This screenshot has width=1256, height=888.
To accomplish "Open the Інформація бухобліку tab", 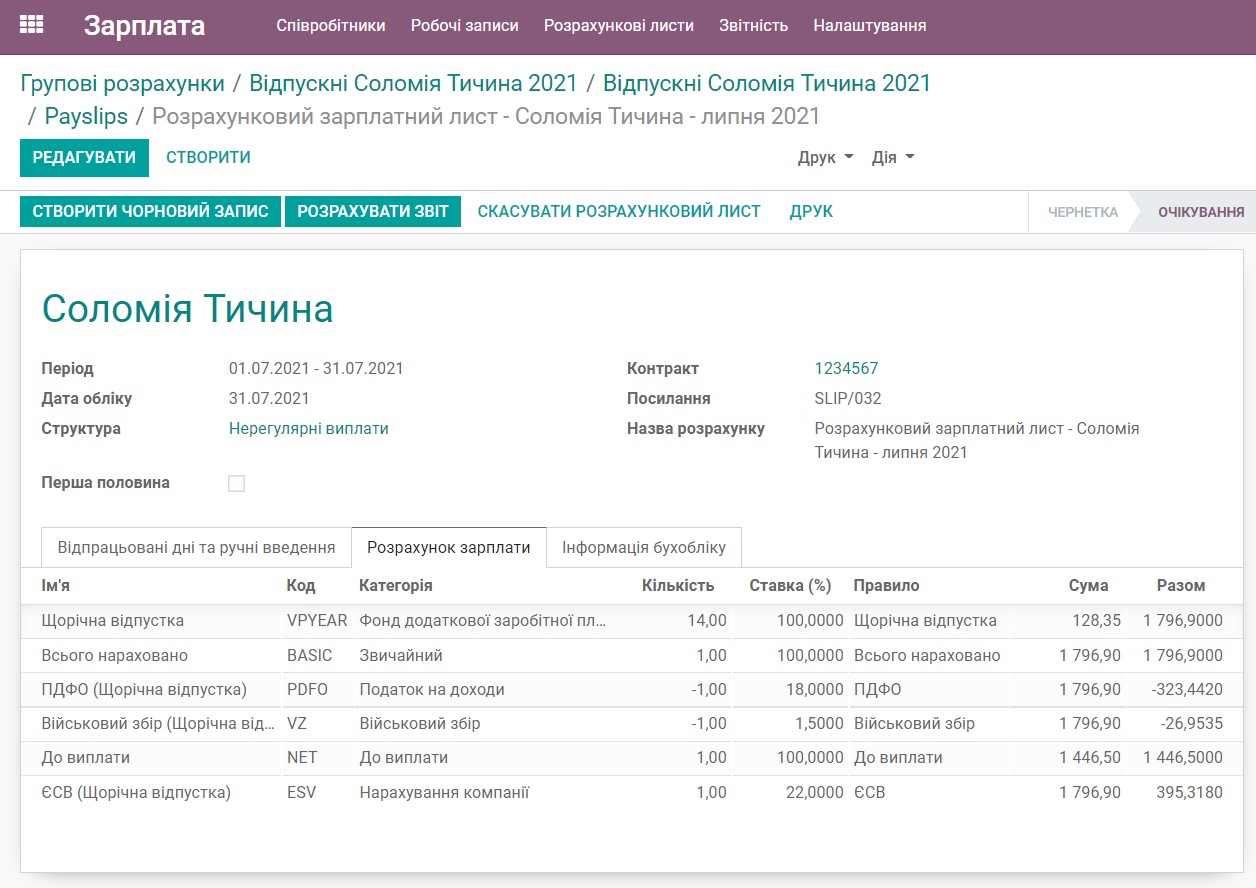I will point(643,547).
